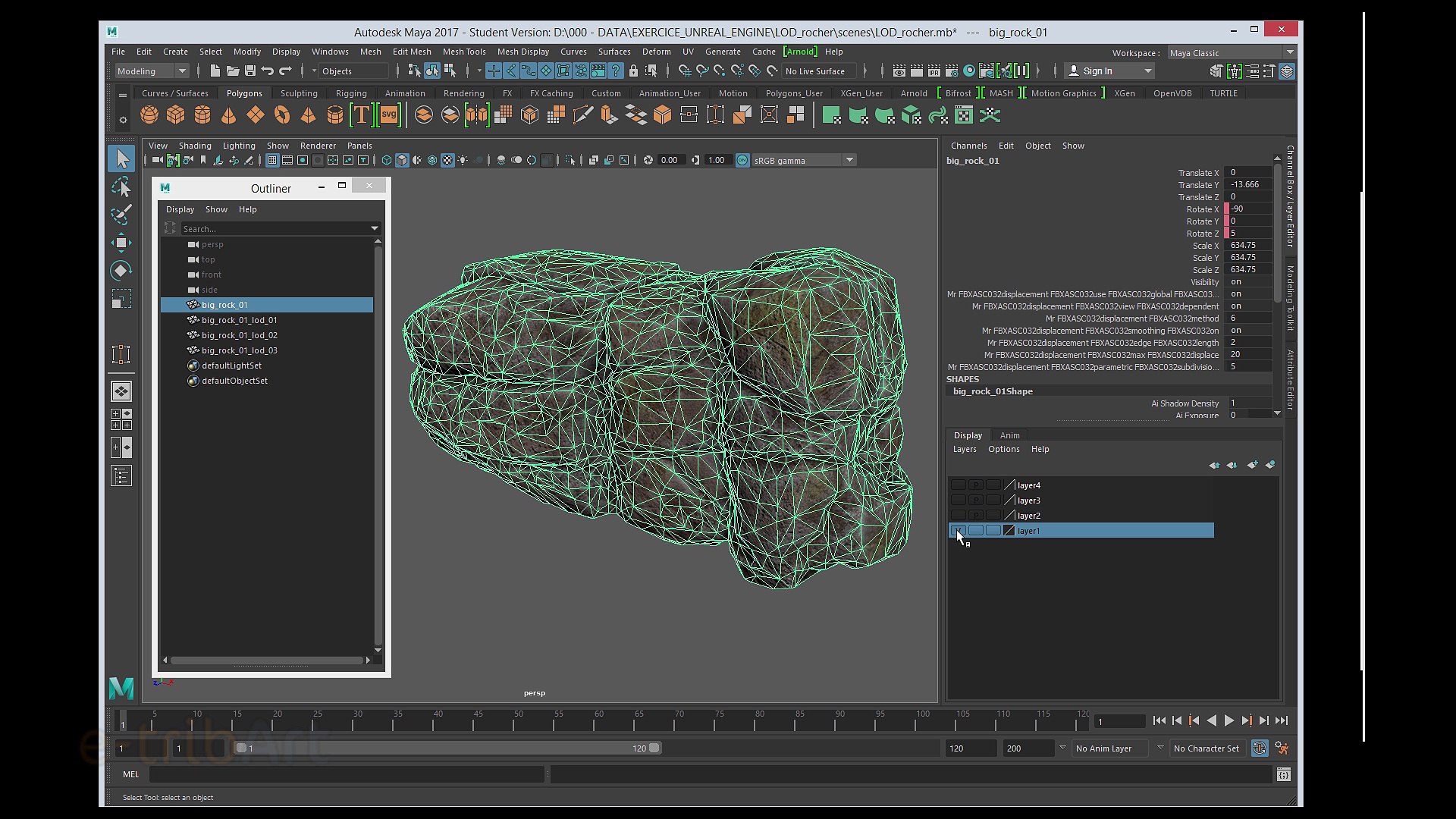Switch to the Sculpting shelf tab
This screenshot has width=1456, height=819.
click(x=299, y=93)
